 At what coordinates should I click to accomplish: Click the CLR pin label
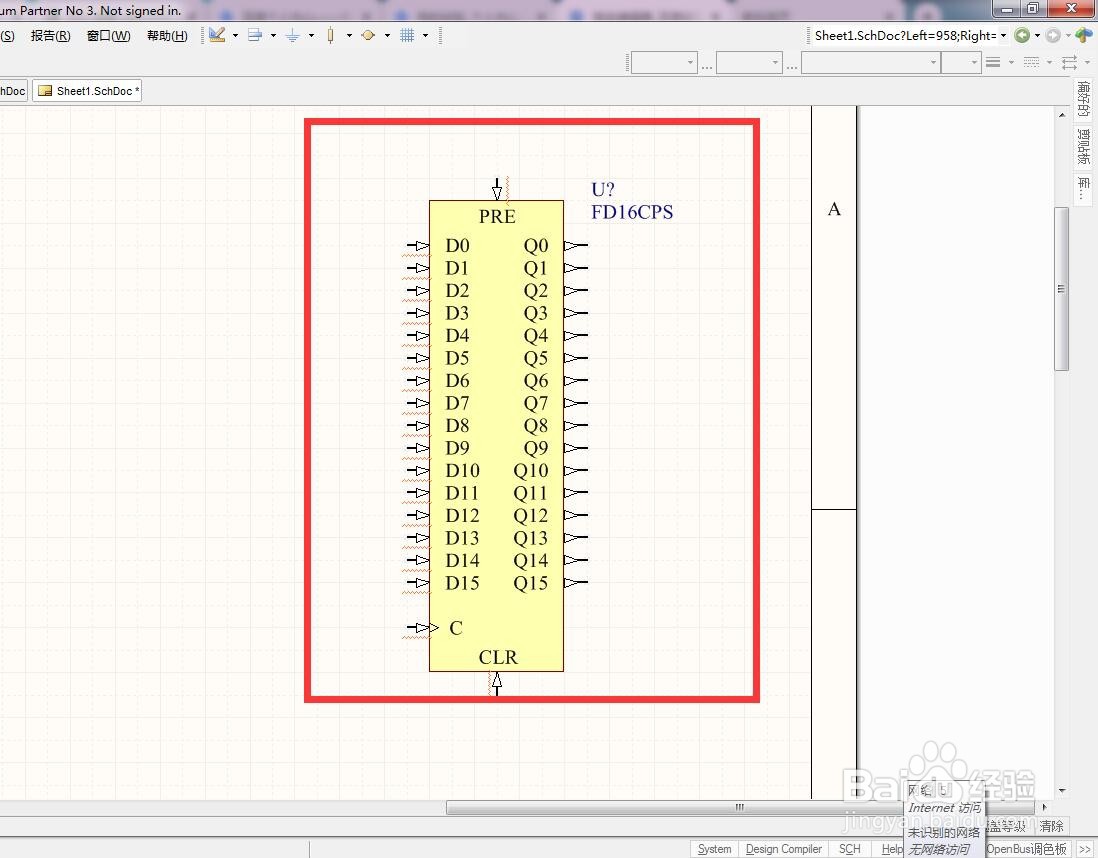(498, 657)
